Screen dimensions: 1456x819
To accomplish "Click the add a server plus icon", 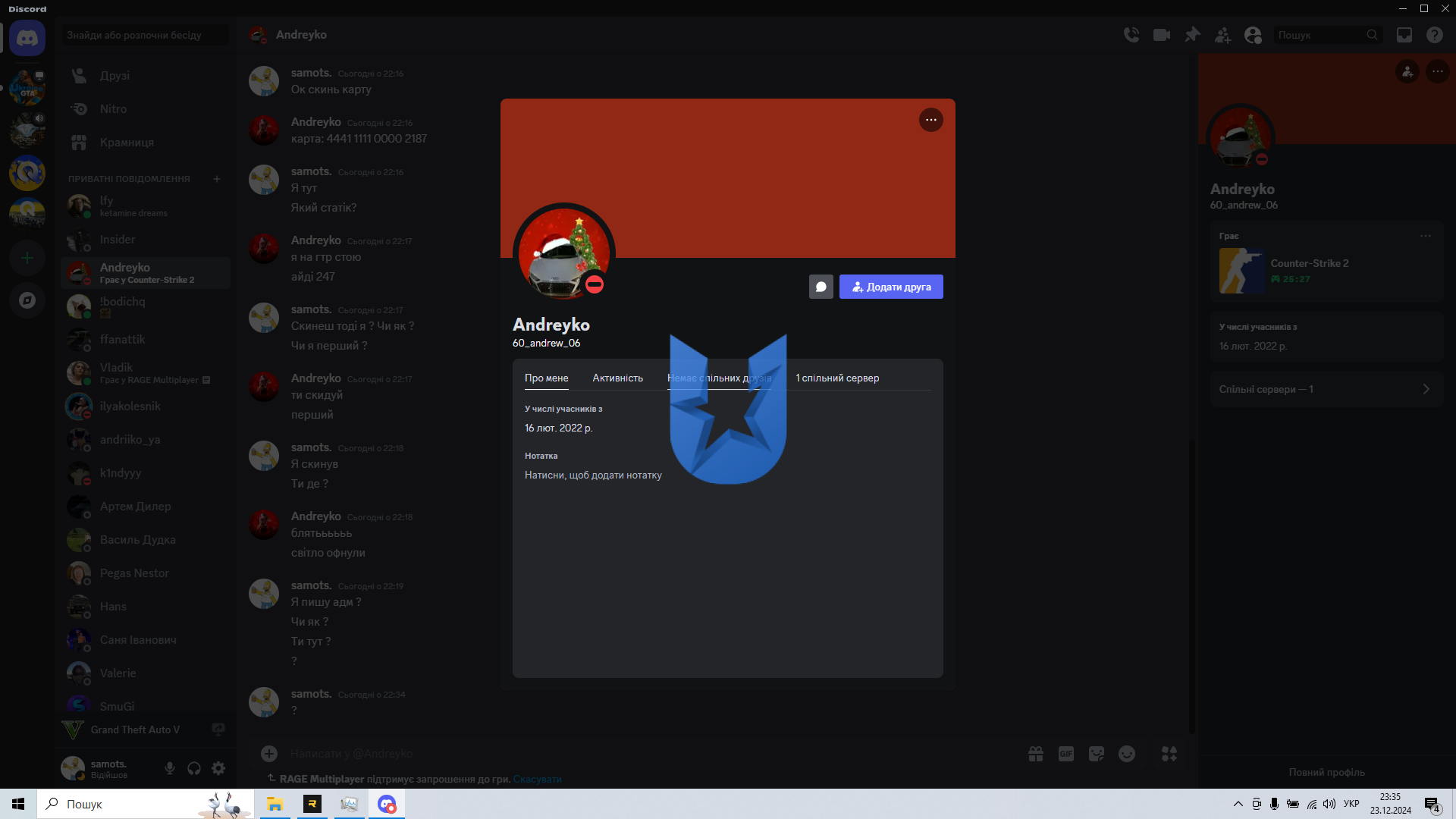I will pyautogui.click(x=27, y=259).
